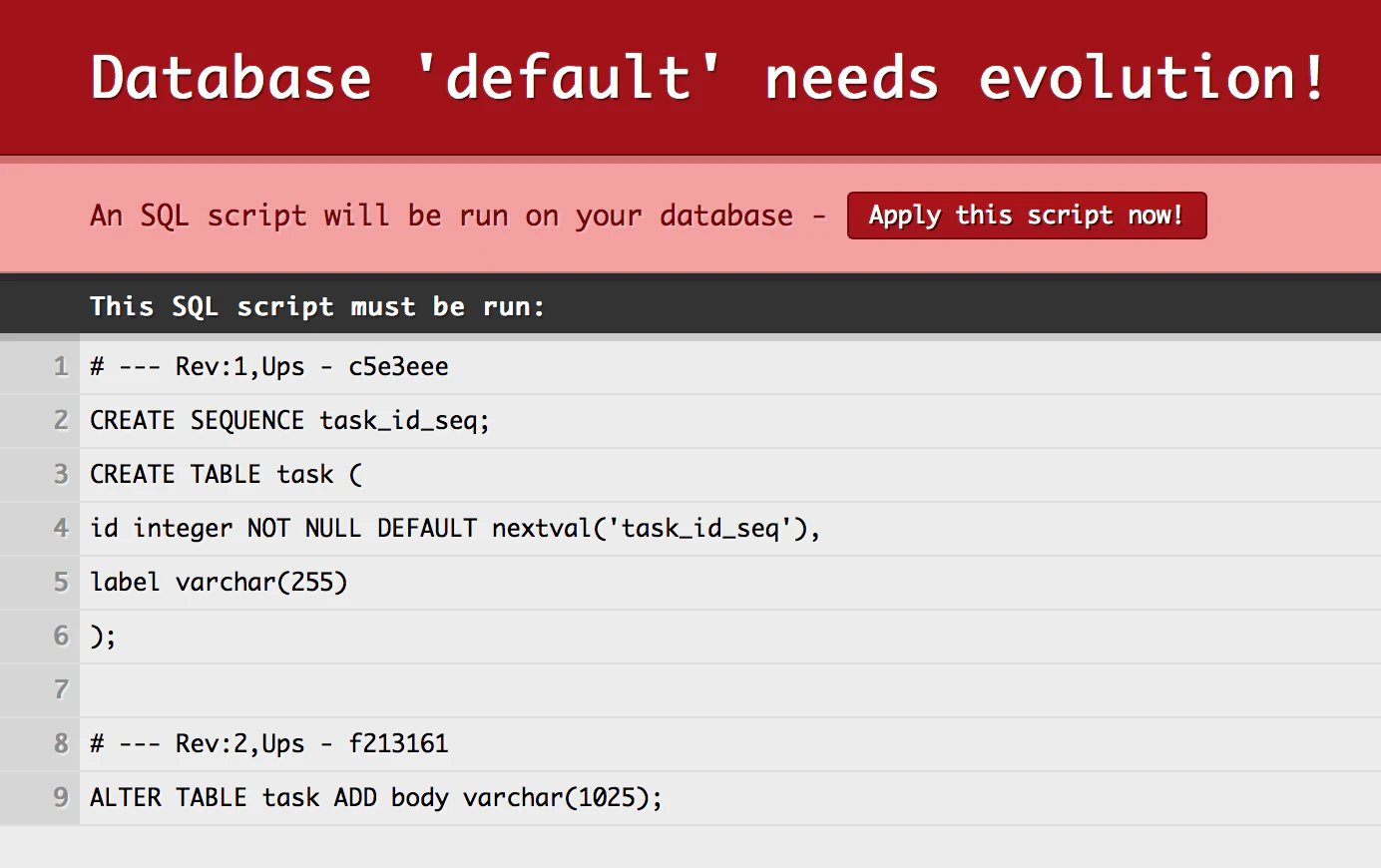
Task: Click line number 2 in the gutter
Action: click(61, 421)
